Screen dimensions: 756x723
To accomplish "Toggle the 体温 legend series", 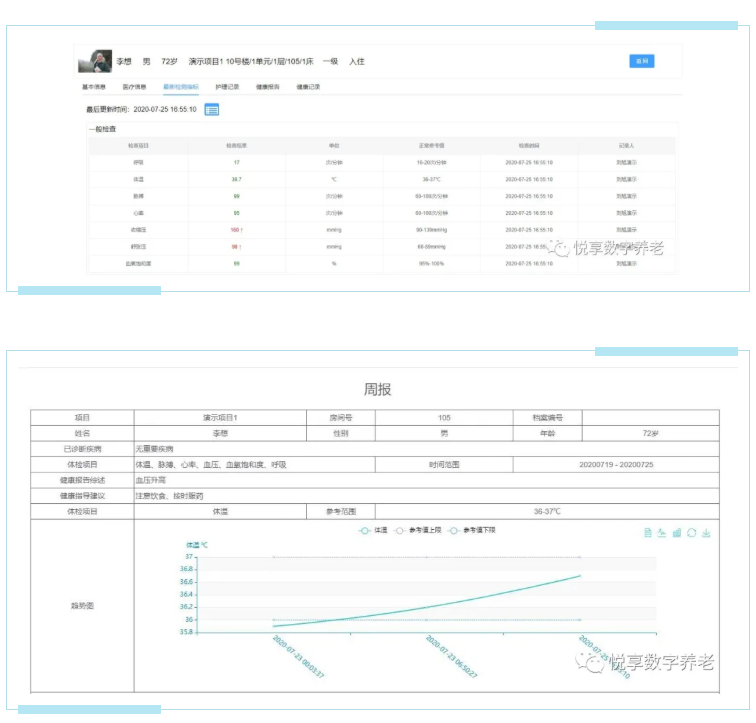I will pos(373,530).
